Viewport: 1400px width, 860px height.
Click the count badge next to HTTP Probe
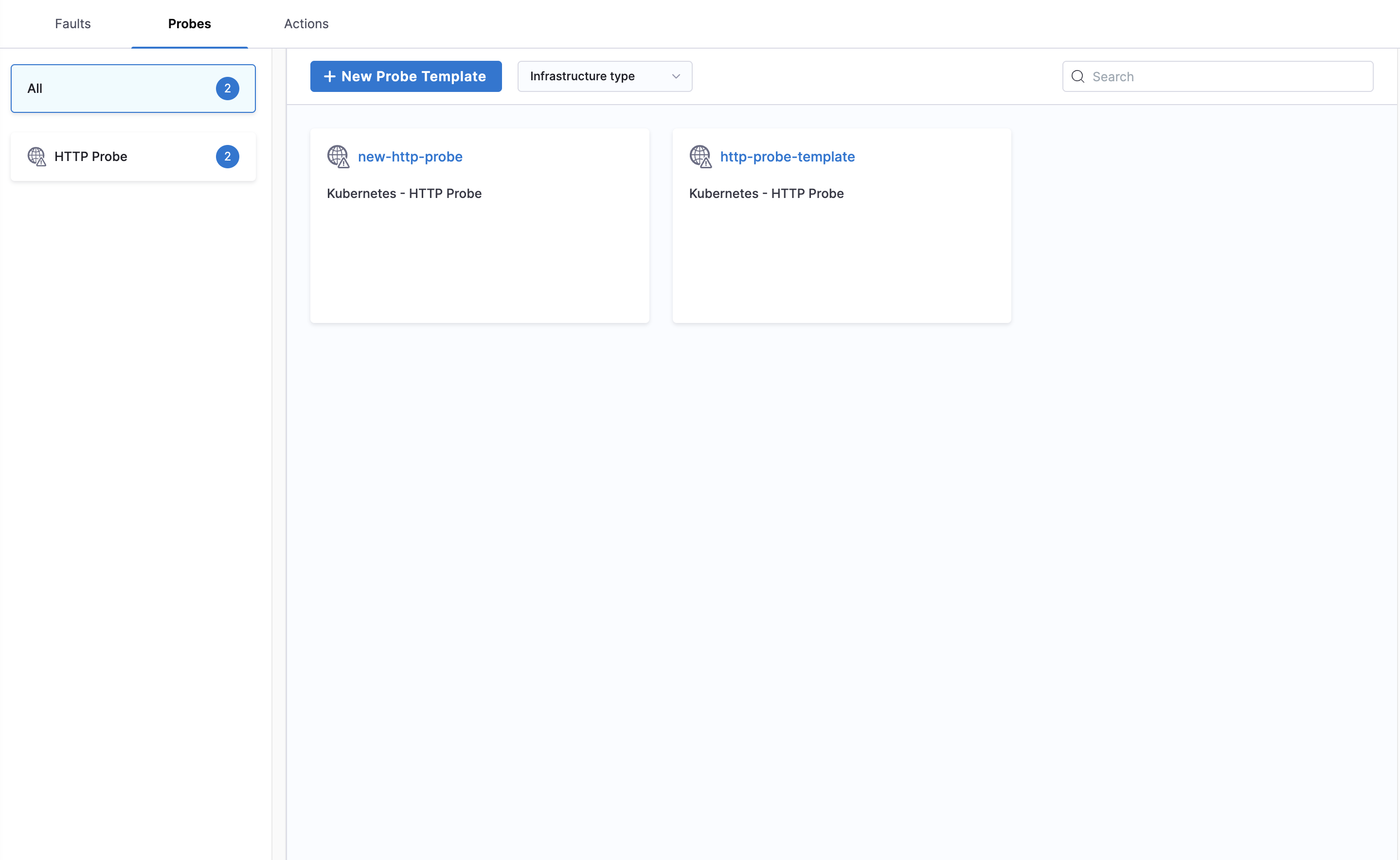(228, 157)
